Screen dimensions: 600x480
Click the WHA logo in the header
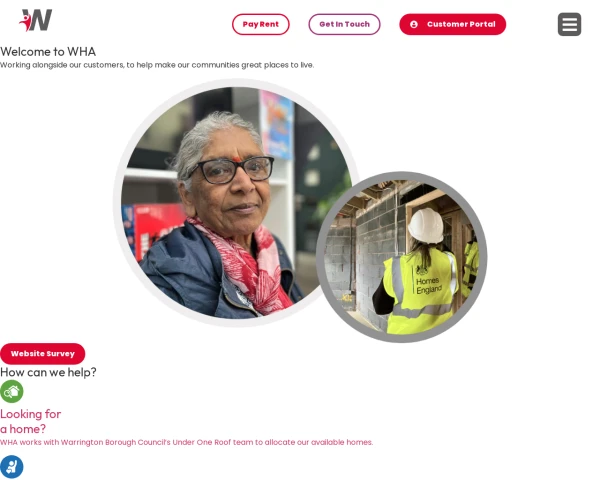click(36, 20)
